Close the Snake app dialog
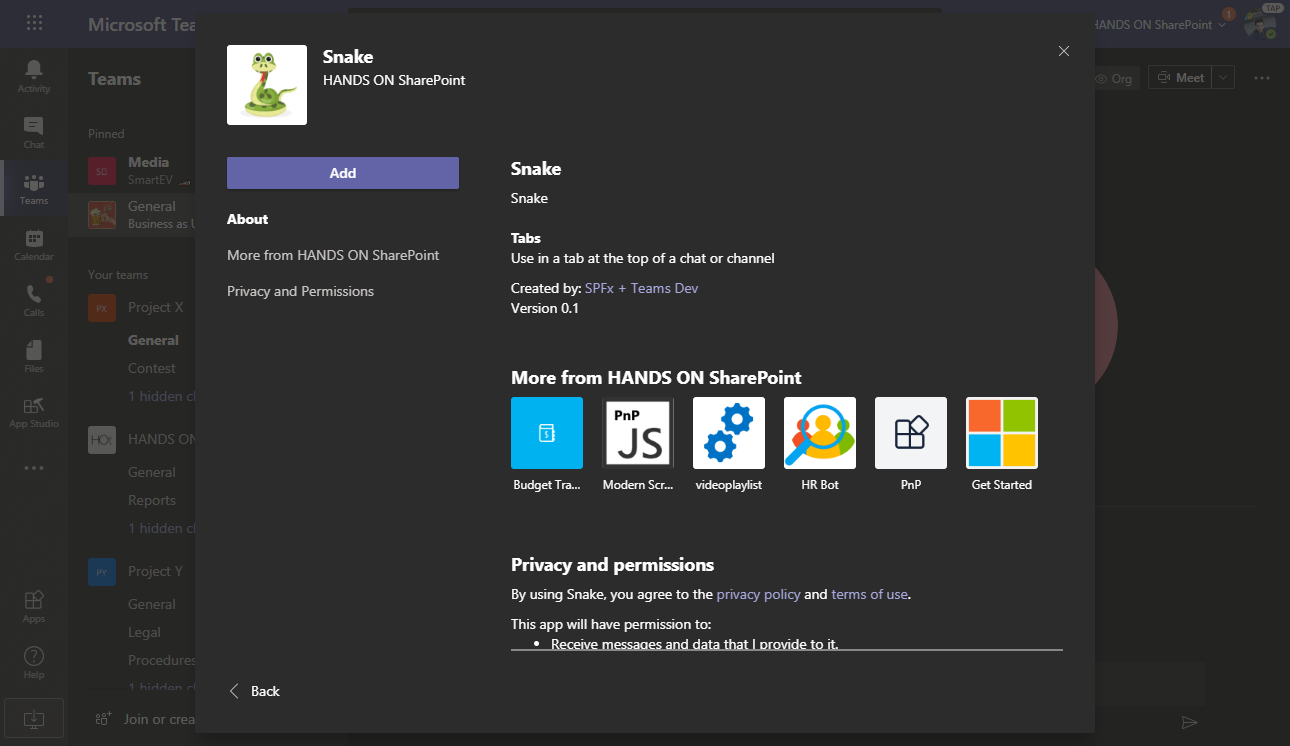The height and width of the screenshot is (746, 1290). (x=1064, y=51)
